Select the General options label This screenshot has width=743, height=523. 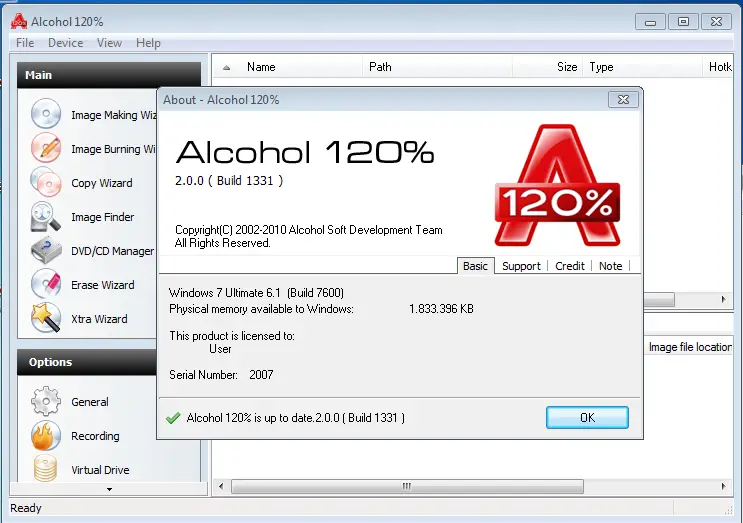90,402
